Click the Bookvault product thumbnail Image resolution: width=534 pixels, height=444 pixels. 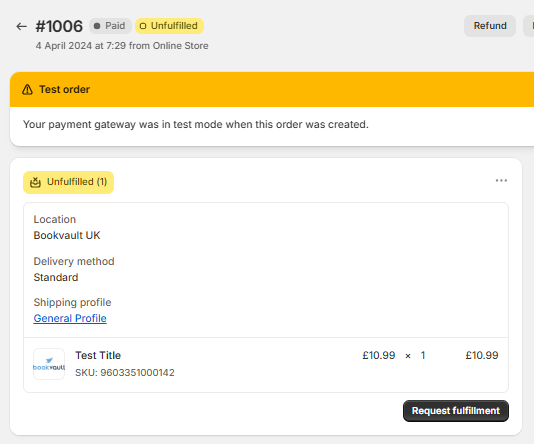[x=49, y=364]
